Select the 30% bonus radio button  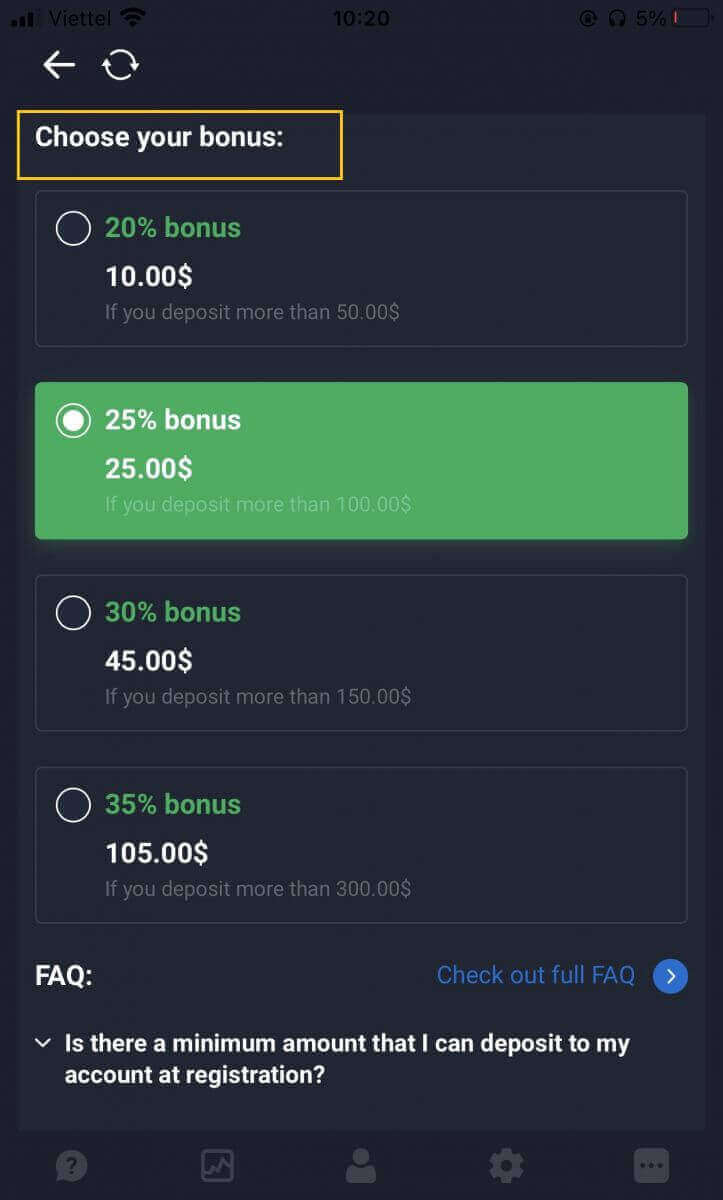(73, 612)
